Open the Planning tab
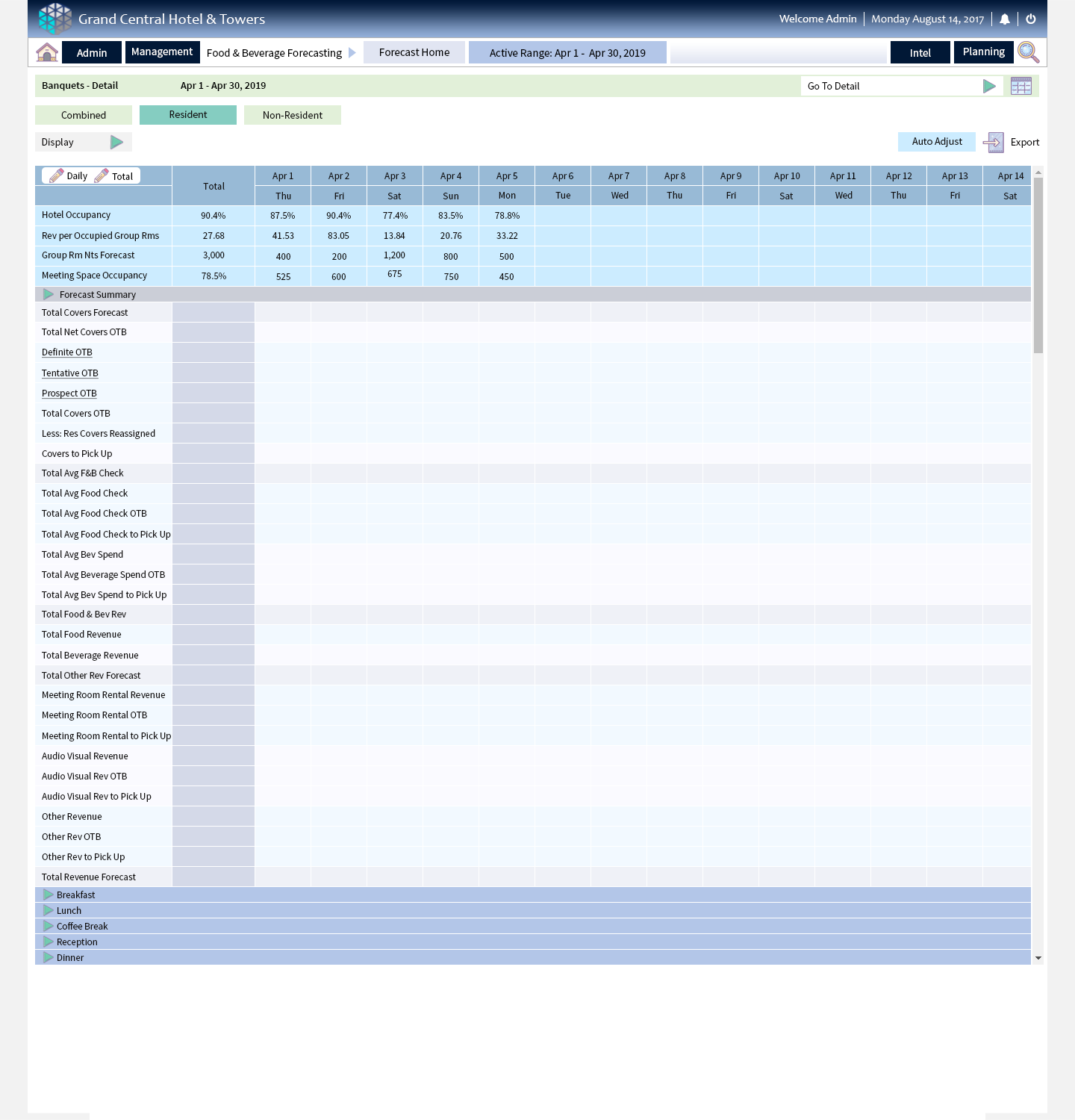The width and height of the screenshot is (1075, 1120). click(983, 52)
